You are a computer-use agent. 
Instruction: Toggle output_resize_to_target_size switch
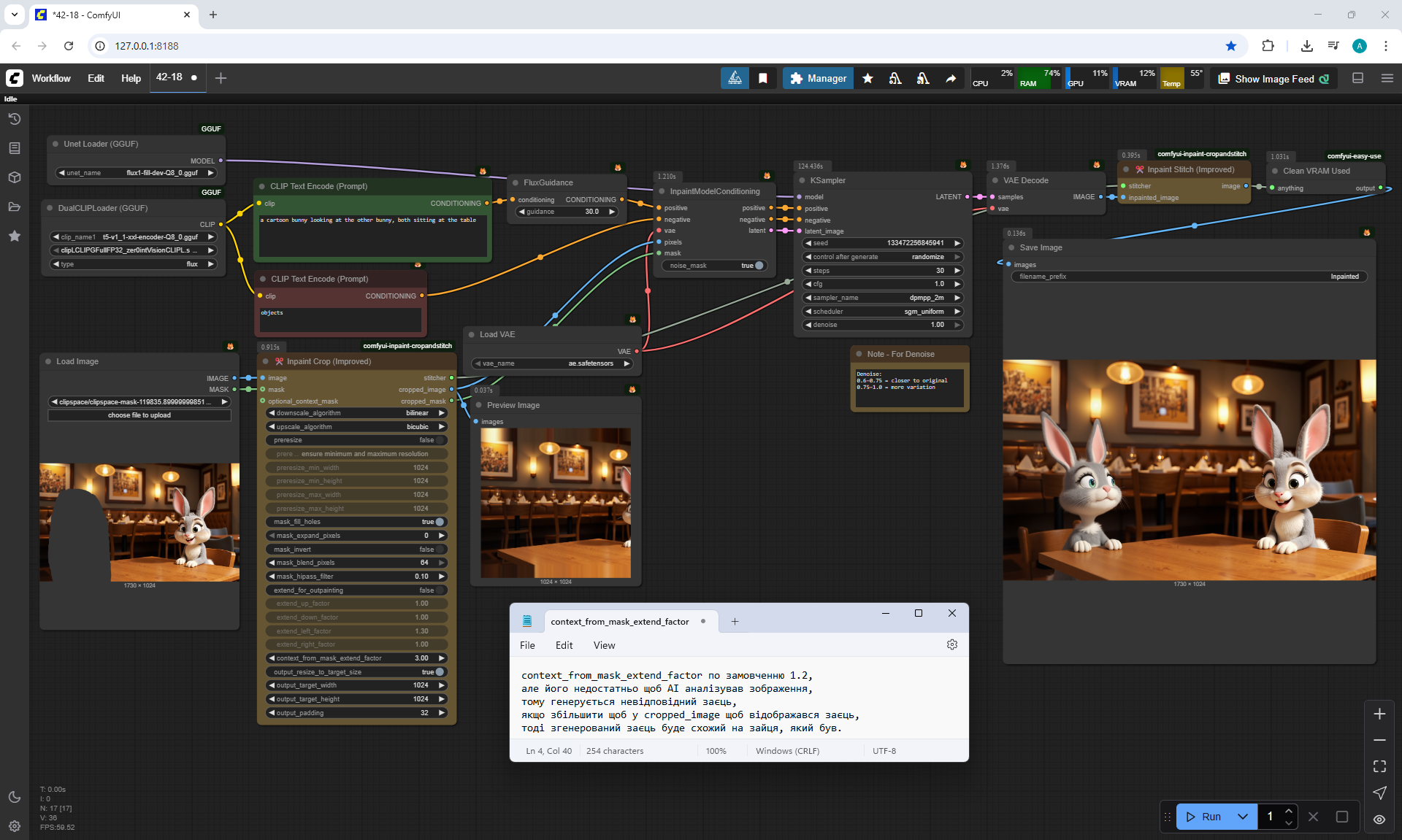(439, 672)
